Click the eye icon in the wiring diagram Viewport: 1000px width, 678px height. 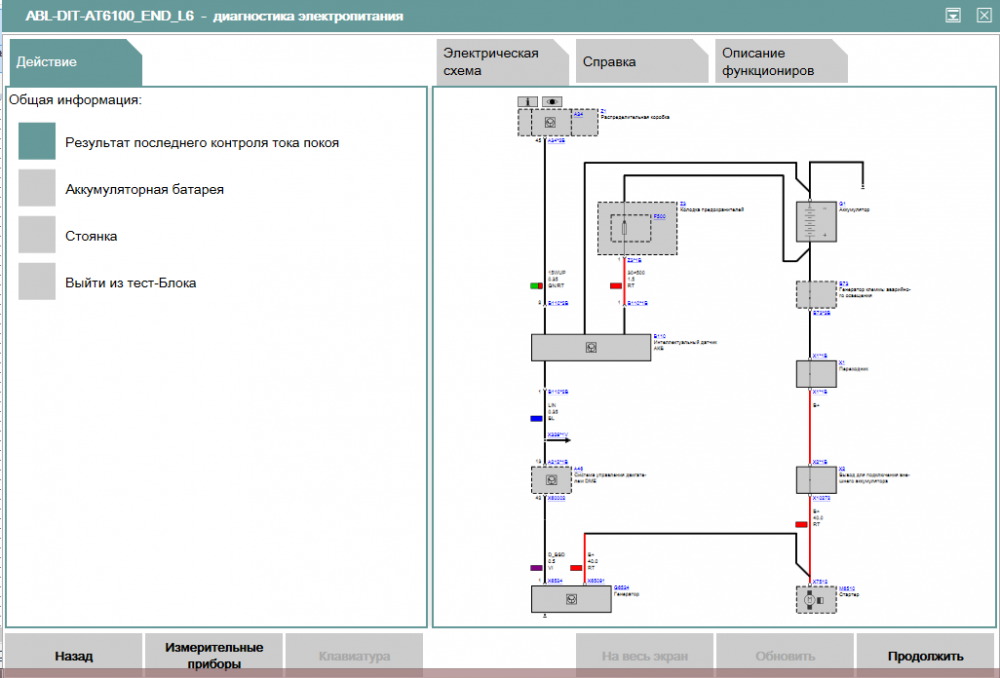551,101
